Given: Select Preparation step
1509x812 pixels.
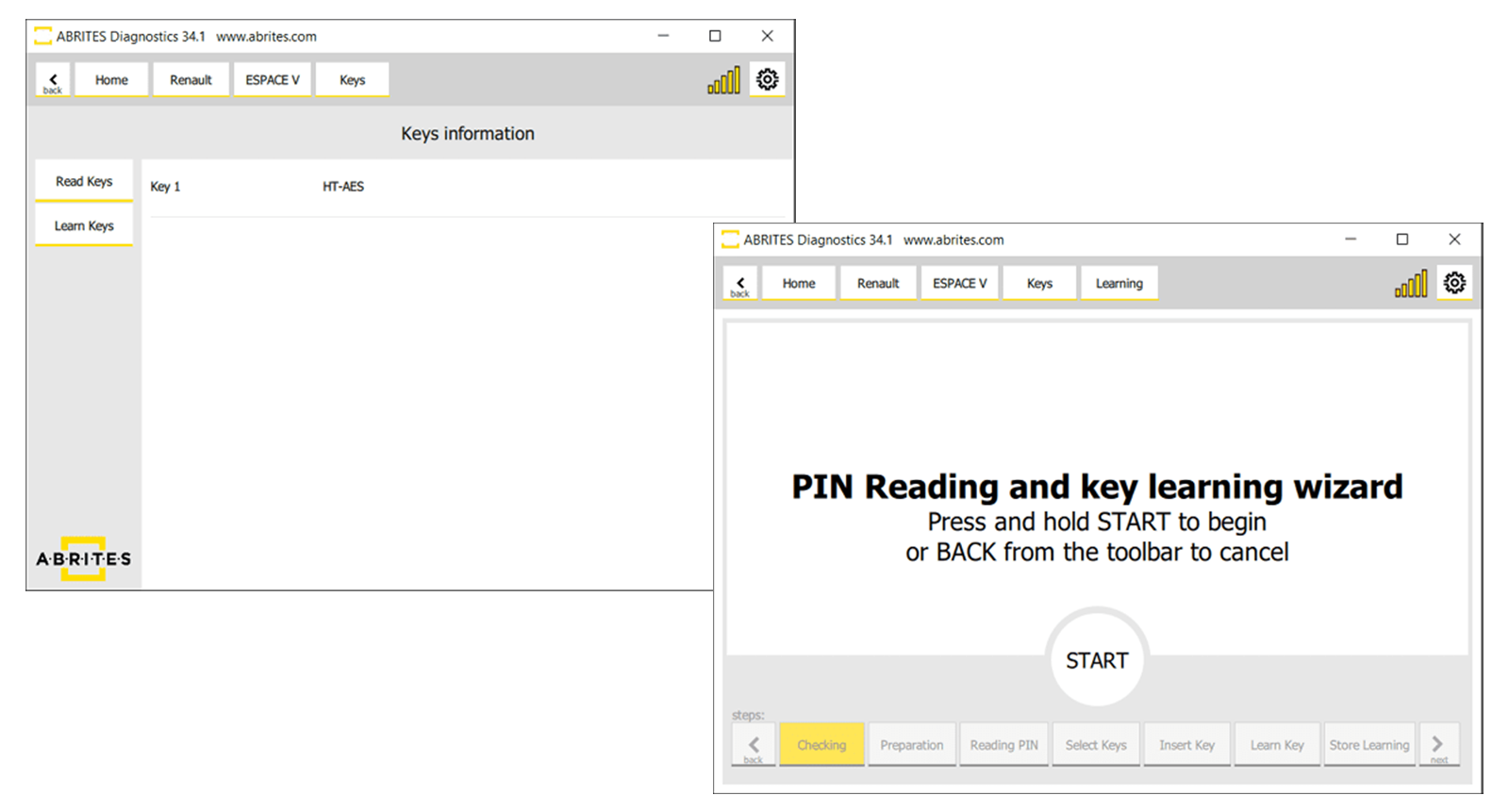Looking at the screenshot, I should (x=912, y=745).
